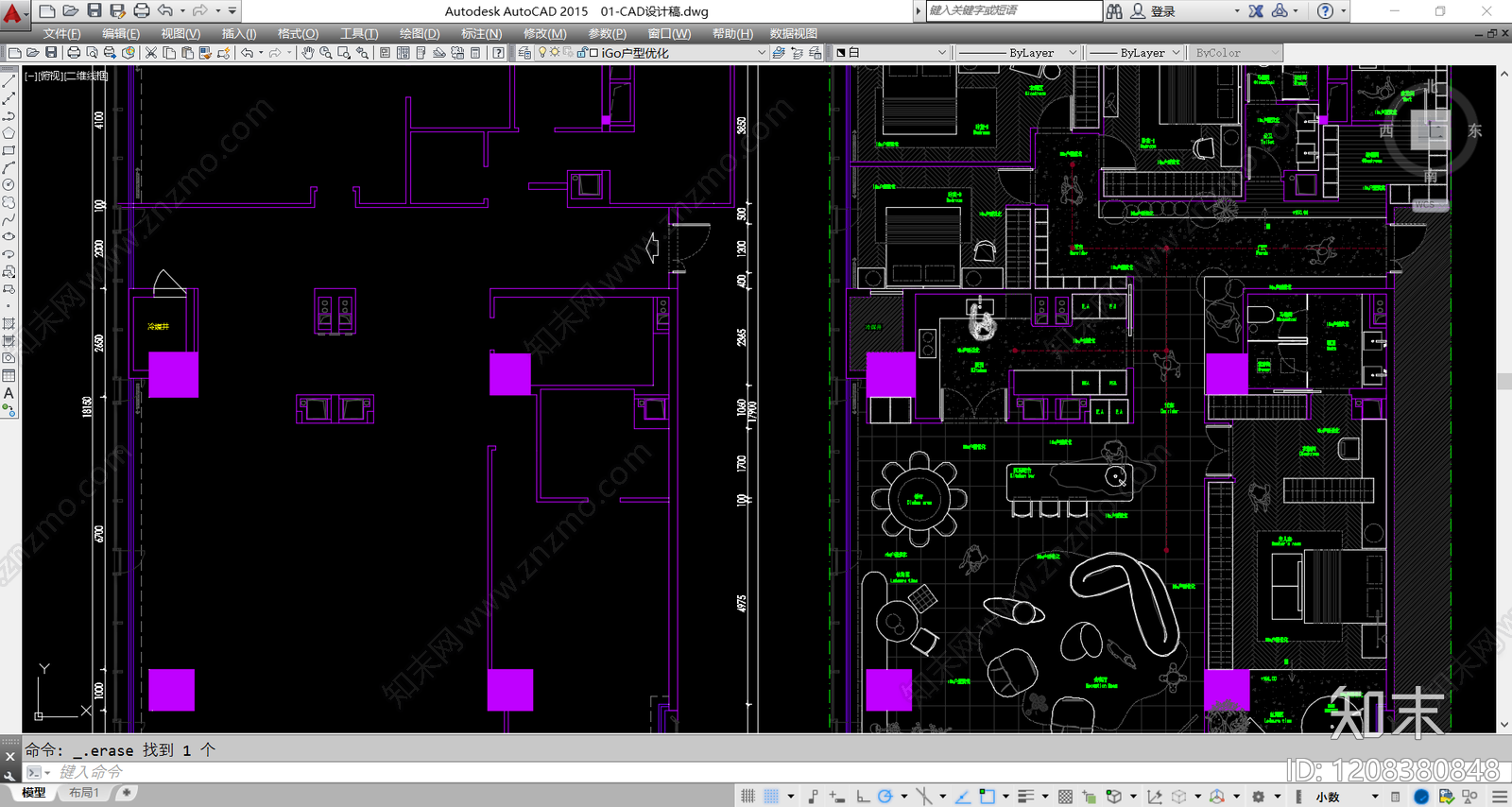Toggle transparency display in status bar

point(1065,797)
